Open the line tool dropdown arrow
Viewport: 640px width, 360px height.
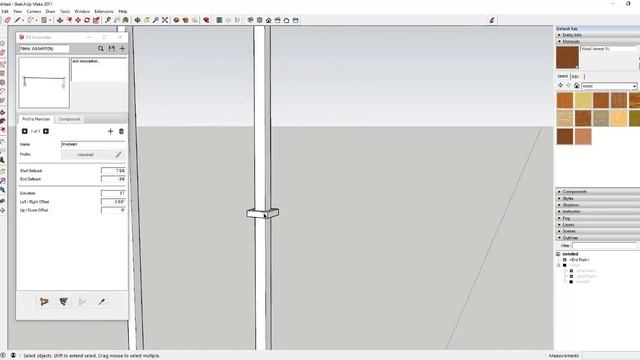[23, 20]
